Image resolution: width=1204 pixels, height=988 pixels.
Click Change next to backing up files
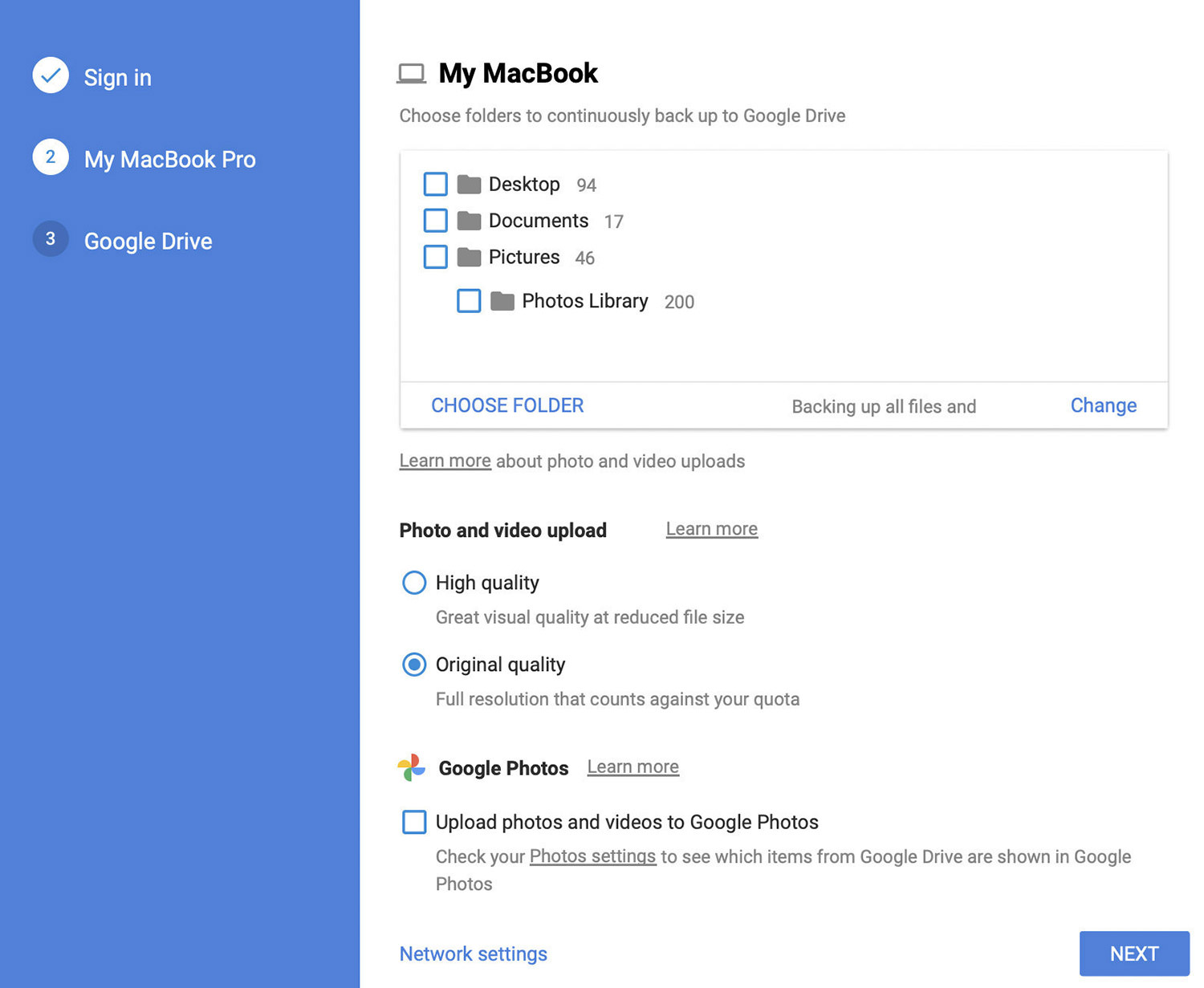[1104, 405]
